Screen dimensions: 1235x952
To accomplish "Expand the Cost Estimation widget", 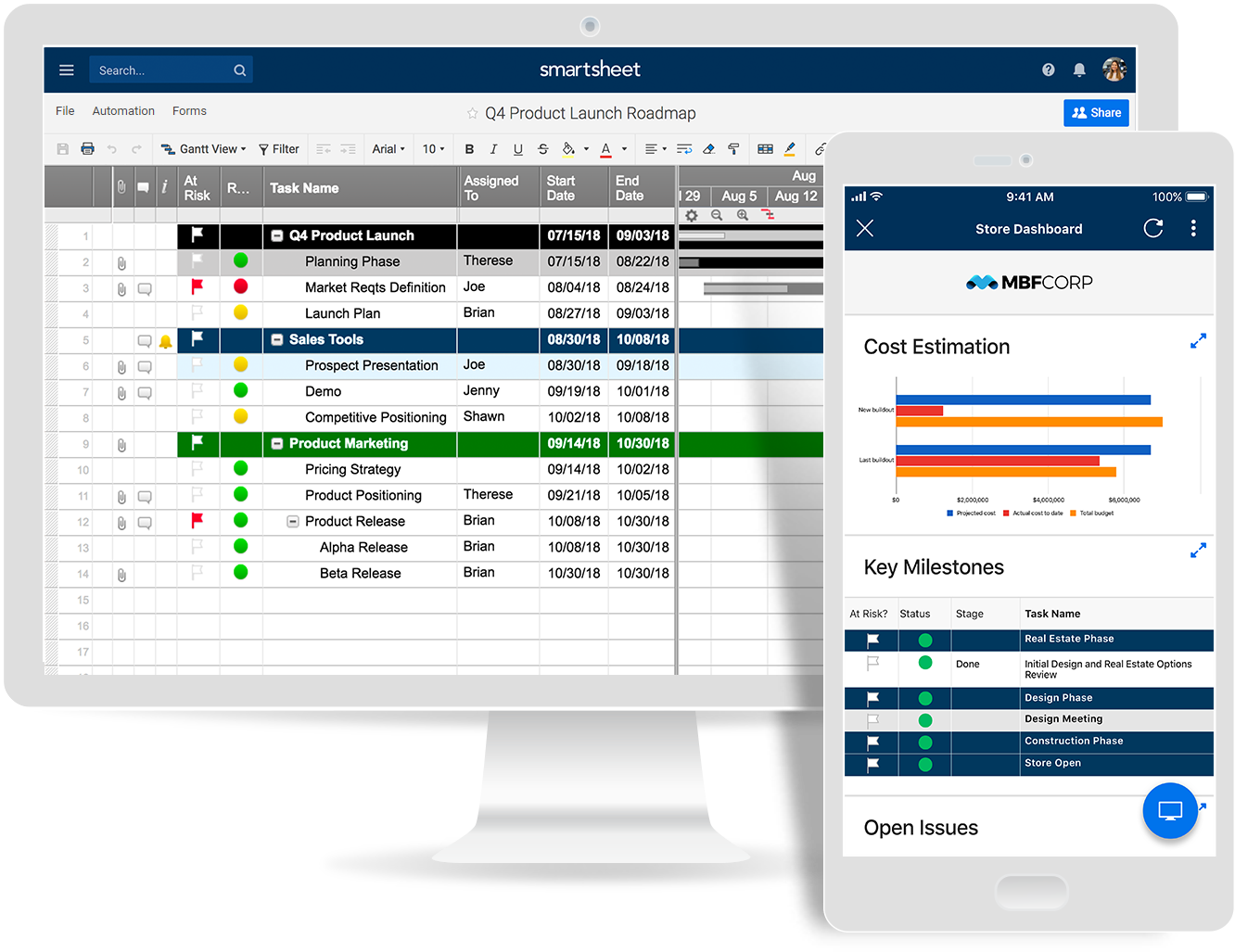I will [1198, 341].
